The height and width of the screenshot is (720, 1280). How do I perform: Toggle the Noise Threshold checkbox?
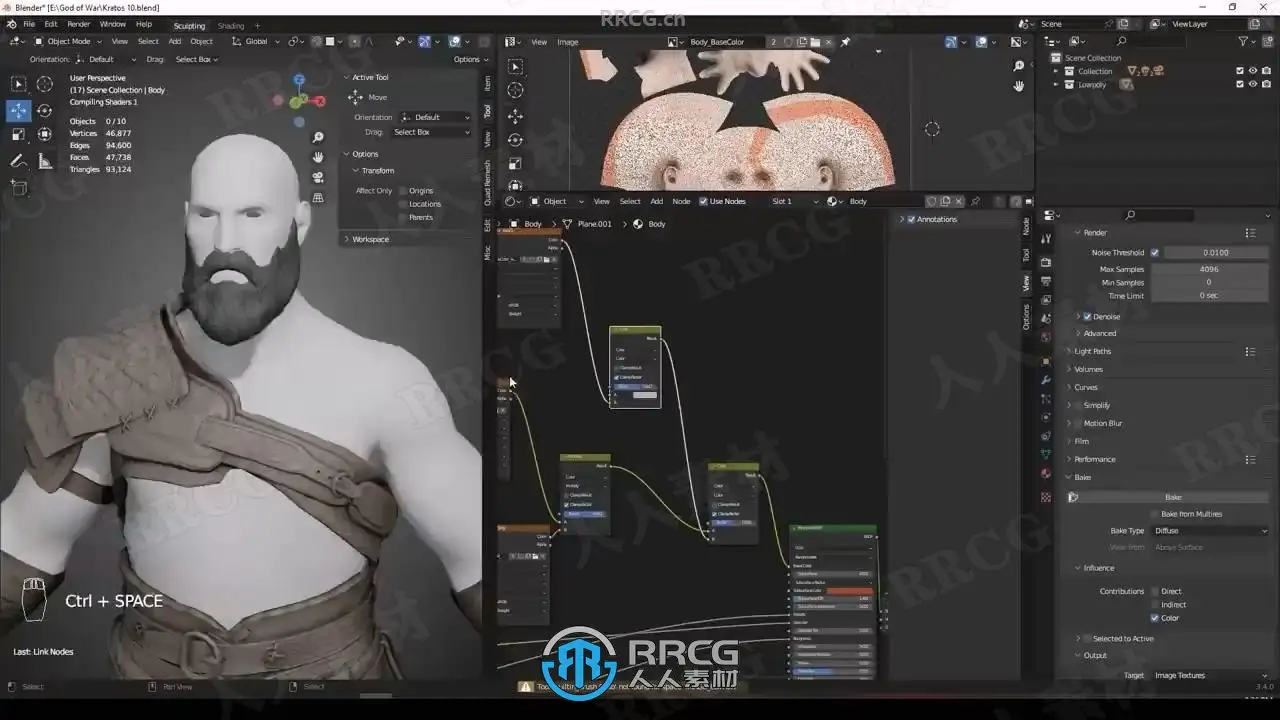point(1154,253)
